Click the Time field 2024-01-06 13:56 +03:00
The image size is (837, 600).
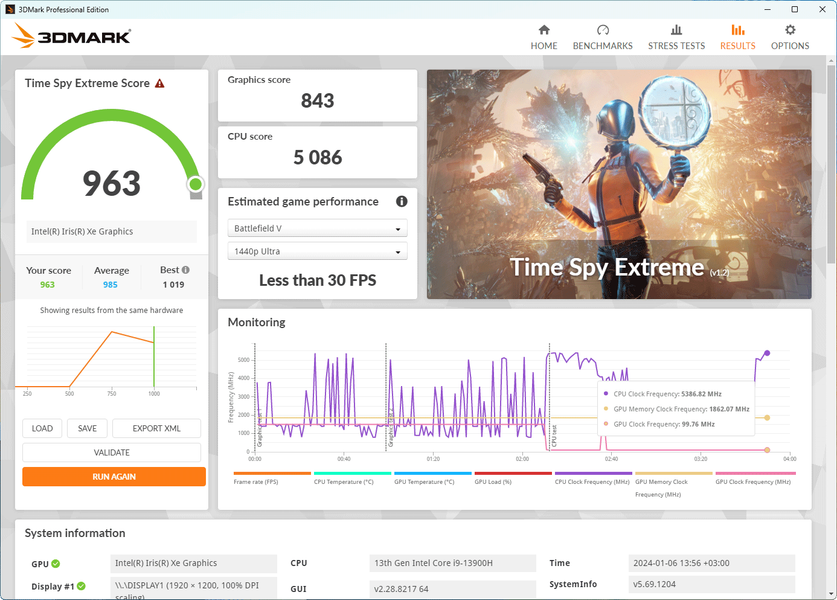712,563
